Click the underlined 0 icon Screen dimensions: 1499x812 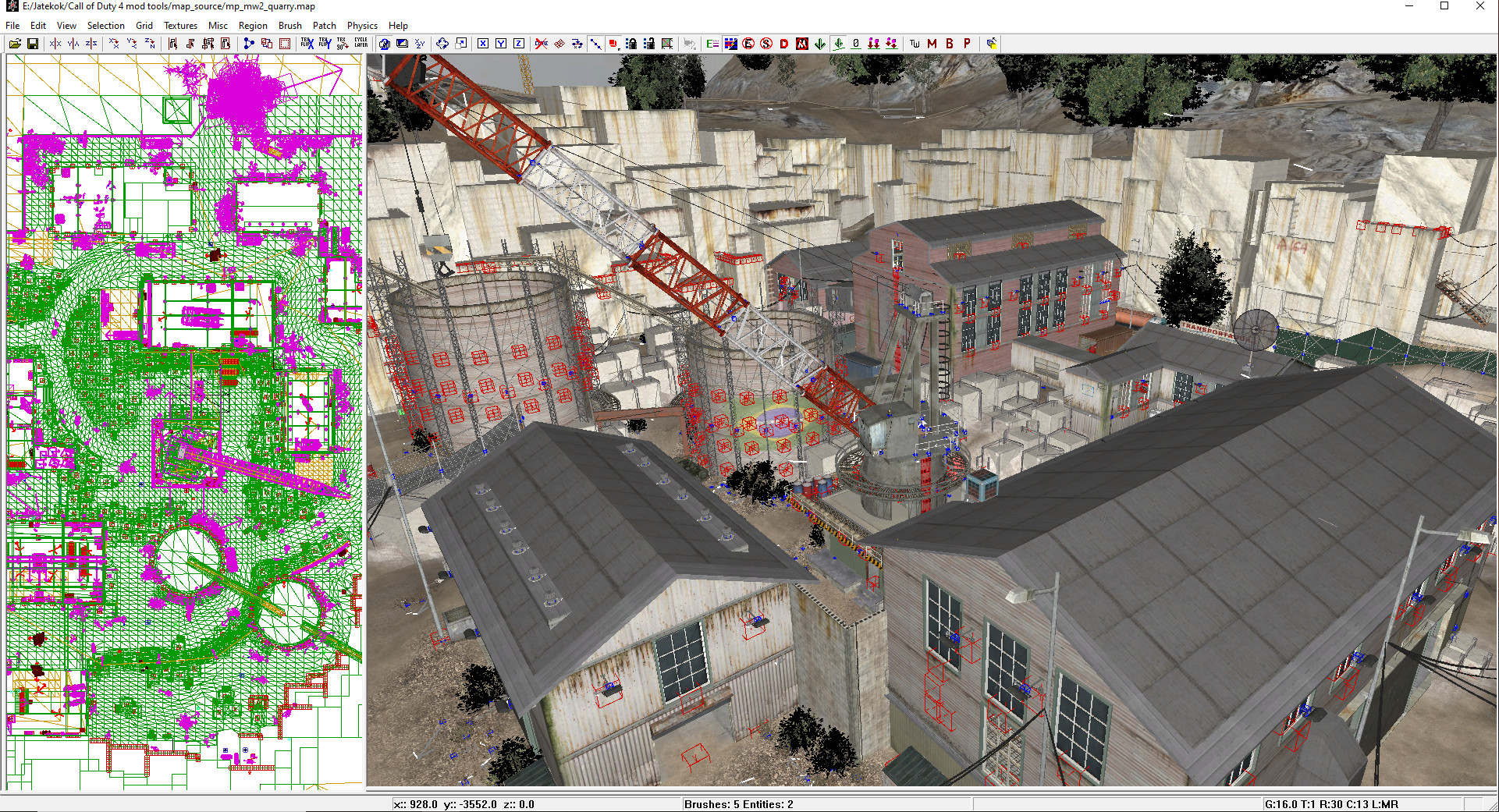coord(856,44)
